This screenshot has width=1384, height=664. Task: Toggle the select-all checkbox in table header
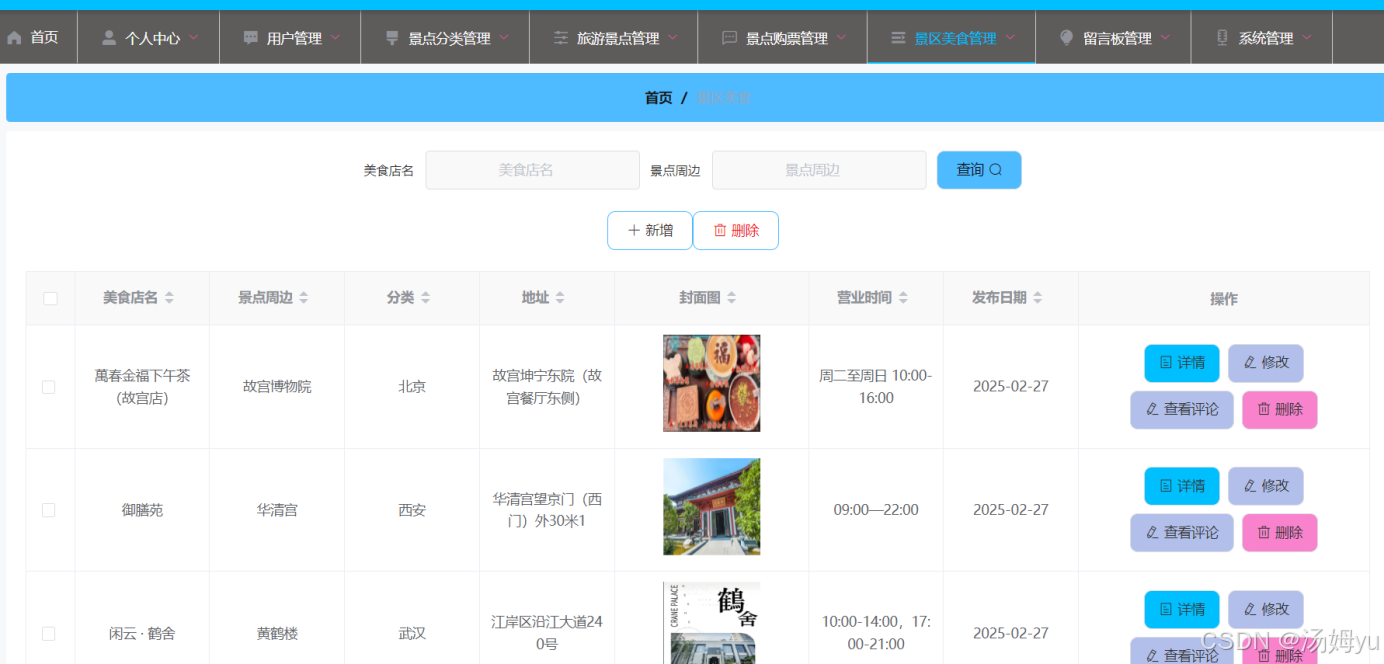(50, 298)
